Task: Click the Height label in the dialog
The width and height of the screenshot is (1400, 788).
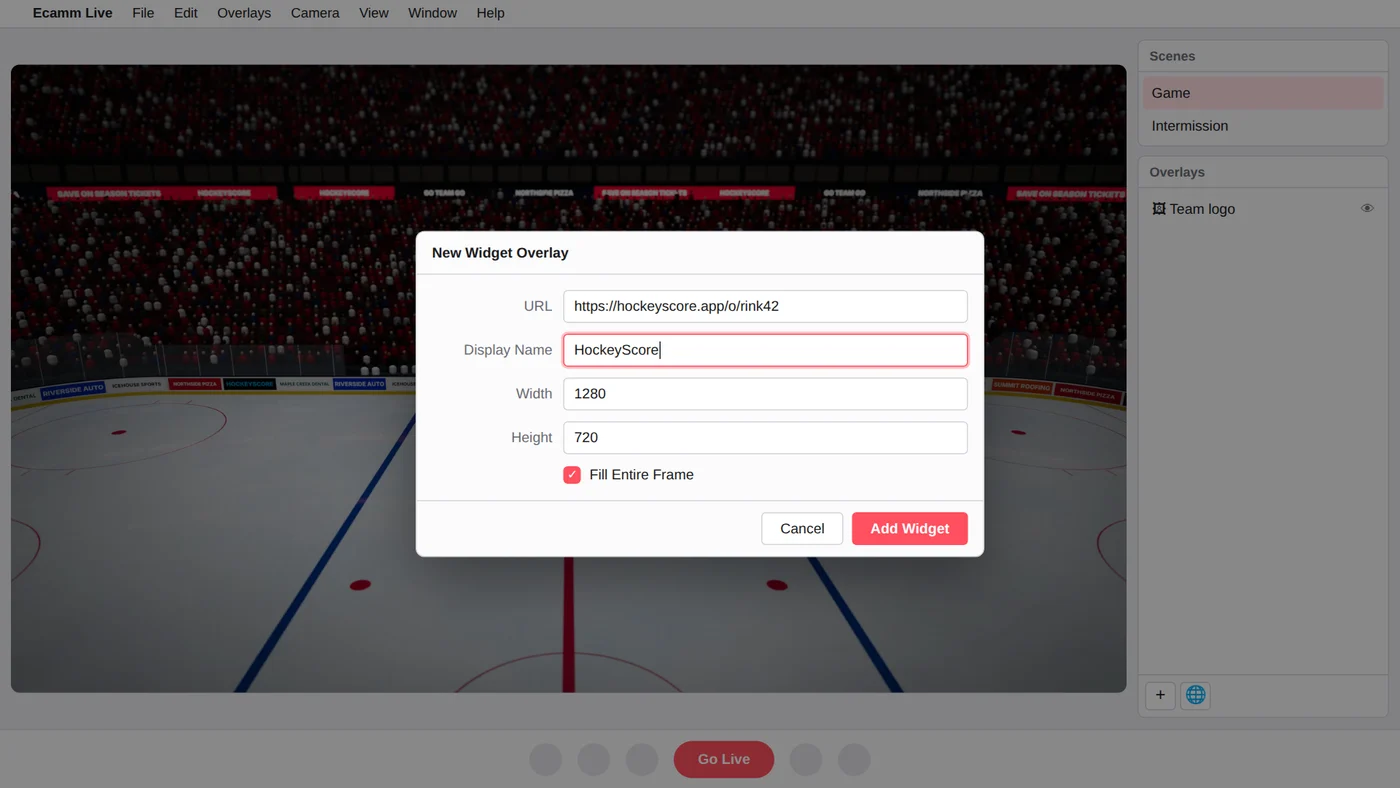Action: tap(532, 438)
